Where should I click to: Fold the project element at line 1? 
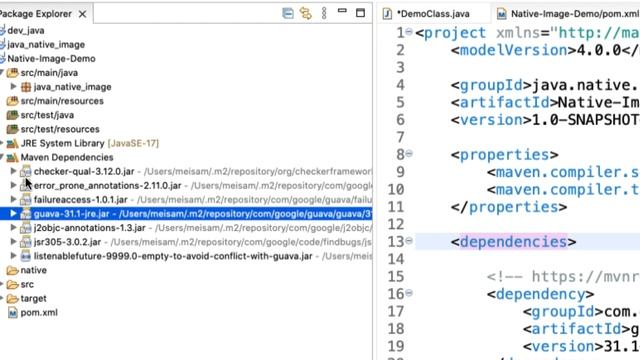(409, 31)
